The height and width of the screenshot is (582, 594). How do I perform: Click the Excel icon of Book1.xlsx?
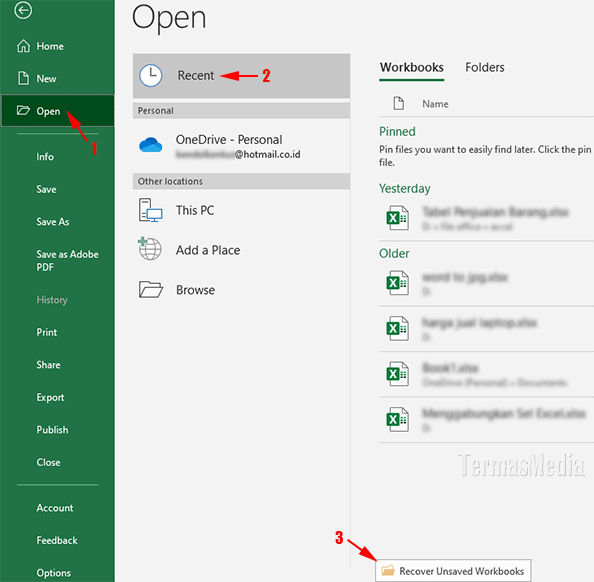tap(397, 374)
